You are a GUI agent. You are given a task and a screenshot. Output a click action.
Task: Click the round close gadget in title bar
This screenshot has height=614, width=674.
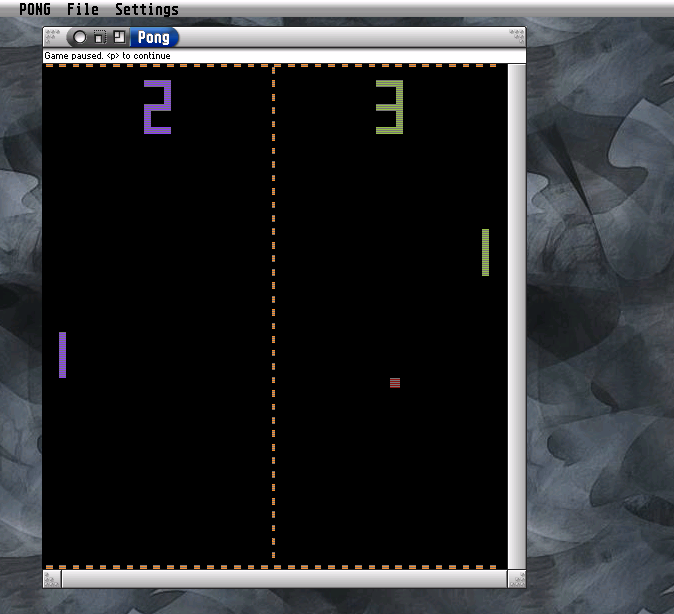[x=80, y=37]
